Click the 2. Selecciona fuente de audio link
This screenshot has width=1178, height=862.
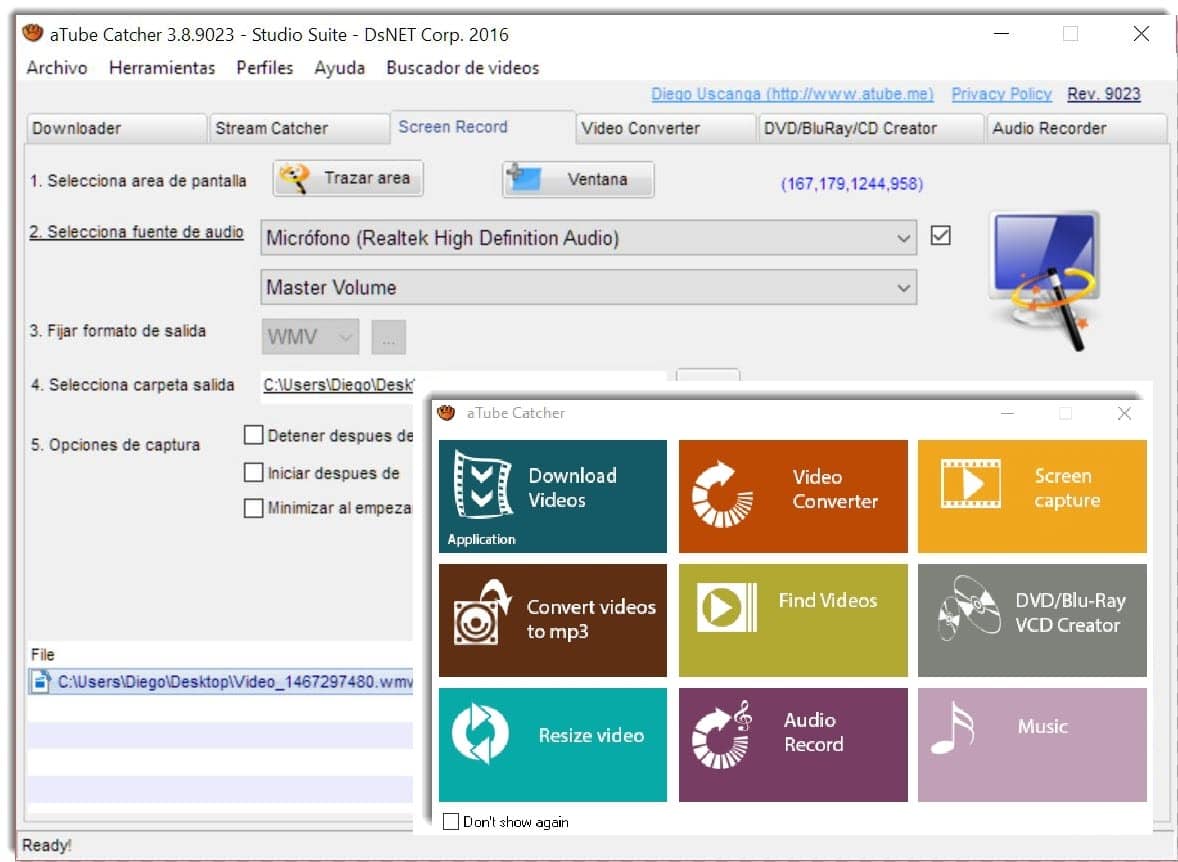(136, 231)
